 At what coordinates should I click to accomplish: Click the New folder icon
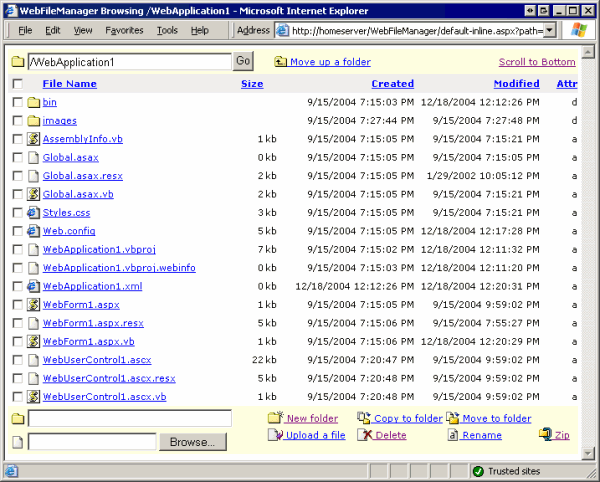(276, 417)
